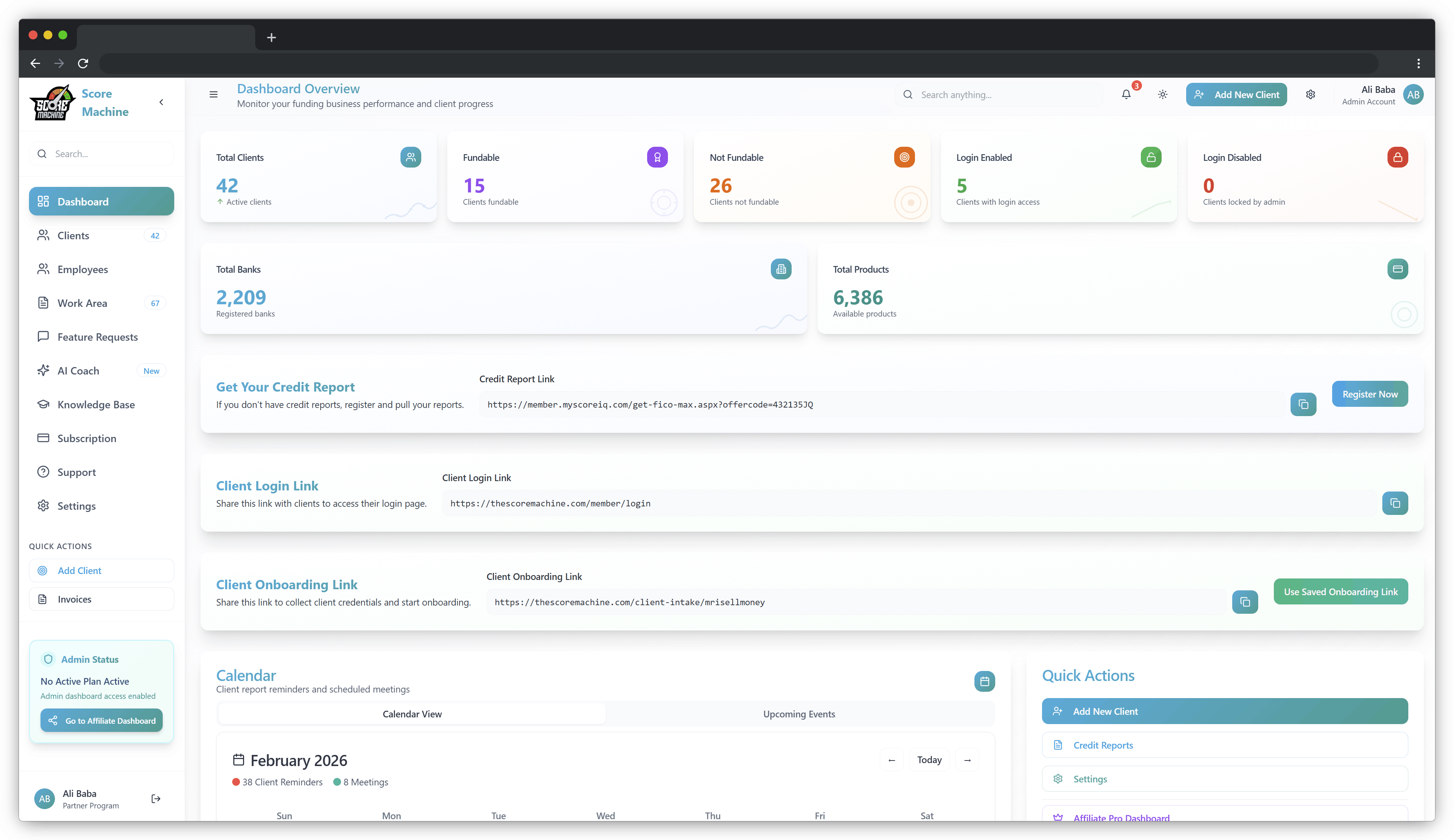
Task: Switch to the Upcoming Events tab
Action: tap(799, 714)
